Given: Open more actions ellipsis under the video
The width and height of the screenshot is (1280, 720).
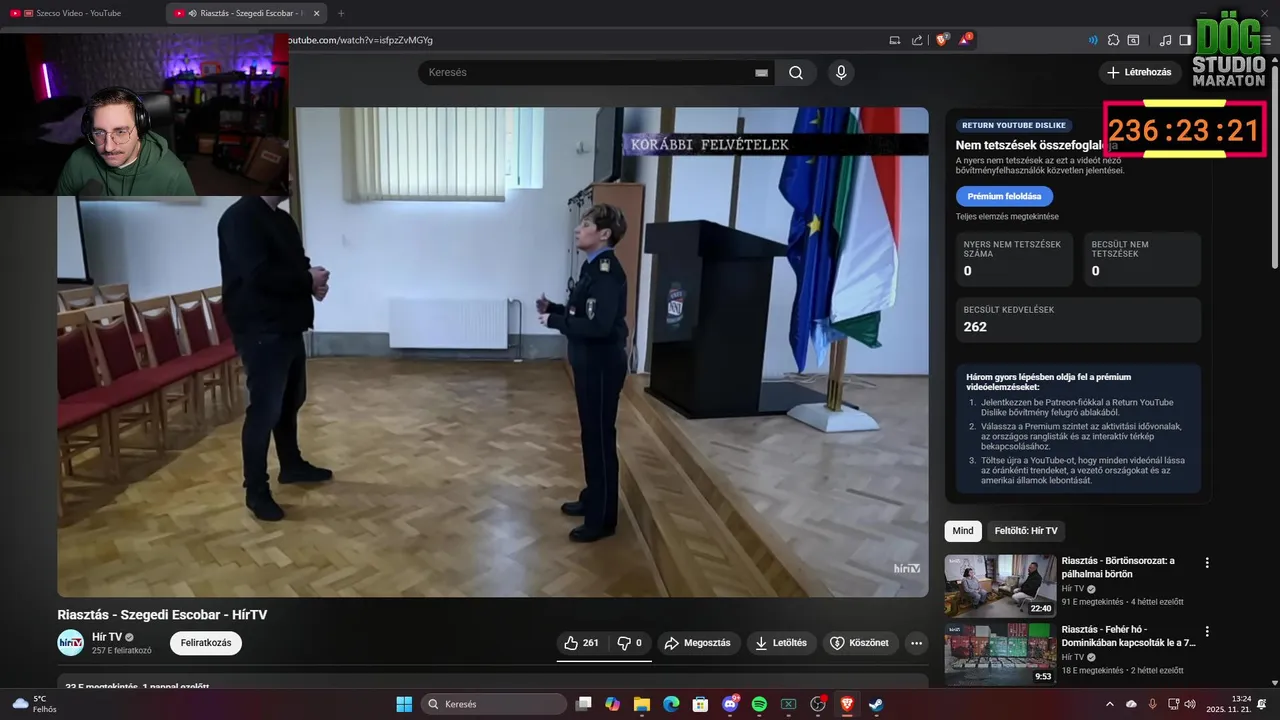Looking at the screenshot, I should click(916, 643).
